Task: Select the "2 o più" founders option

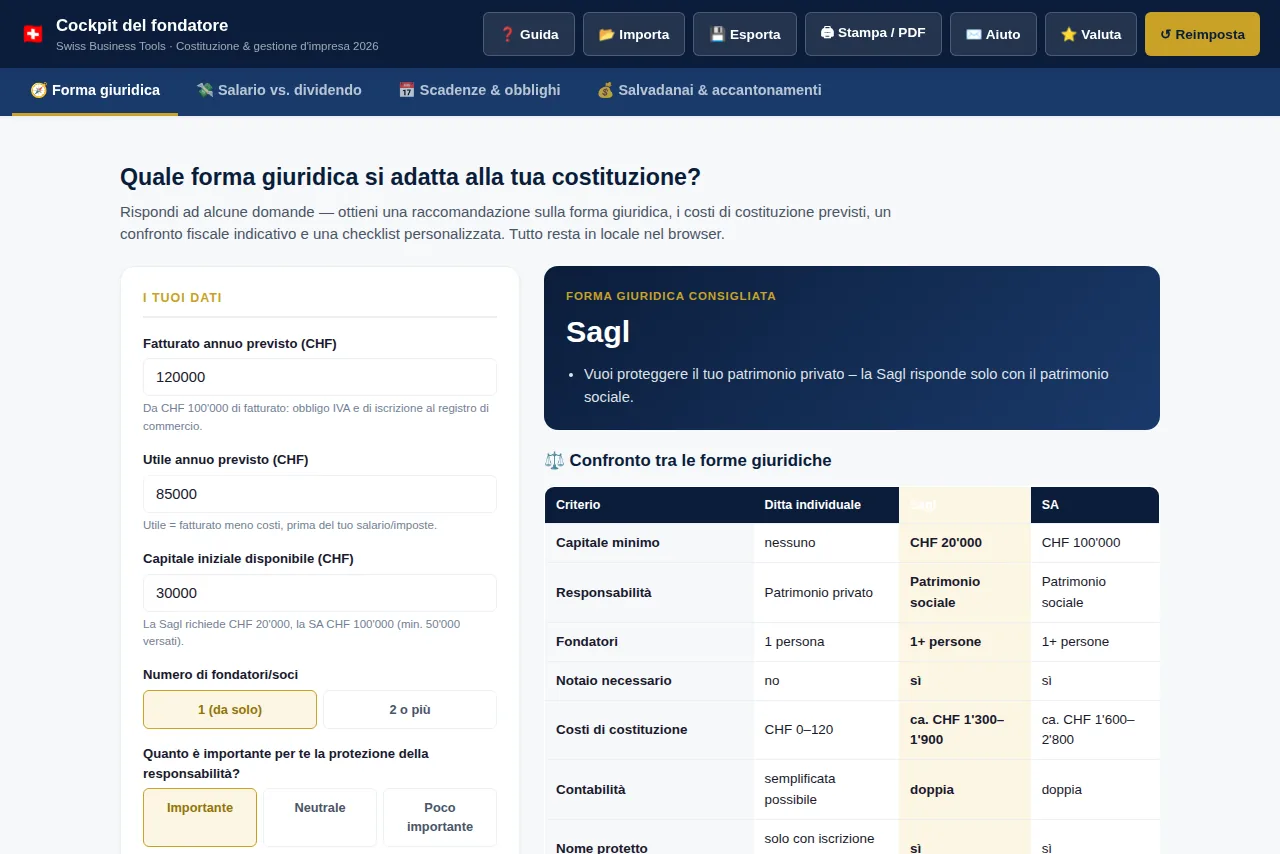Action: pyautogui.click(x=410, y=709)
